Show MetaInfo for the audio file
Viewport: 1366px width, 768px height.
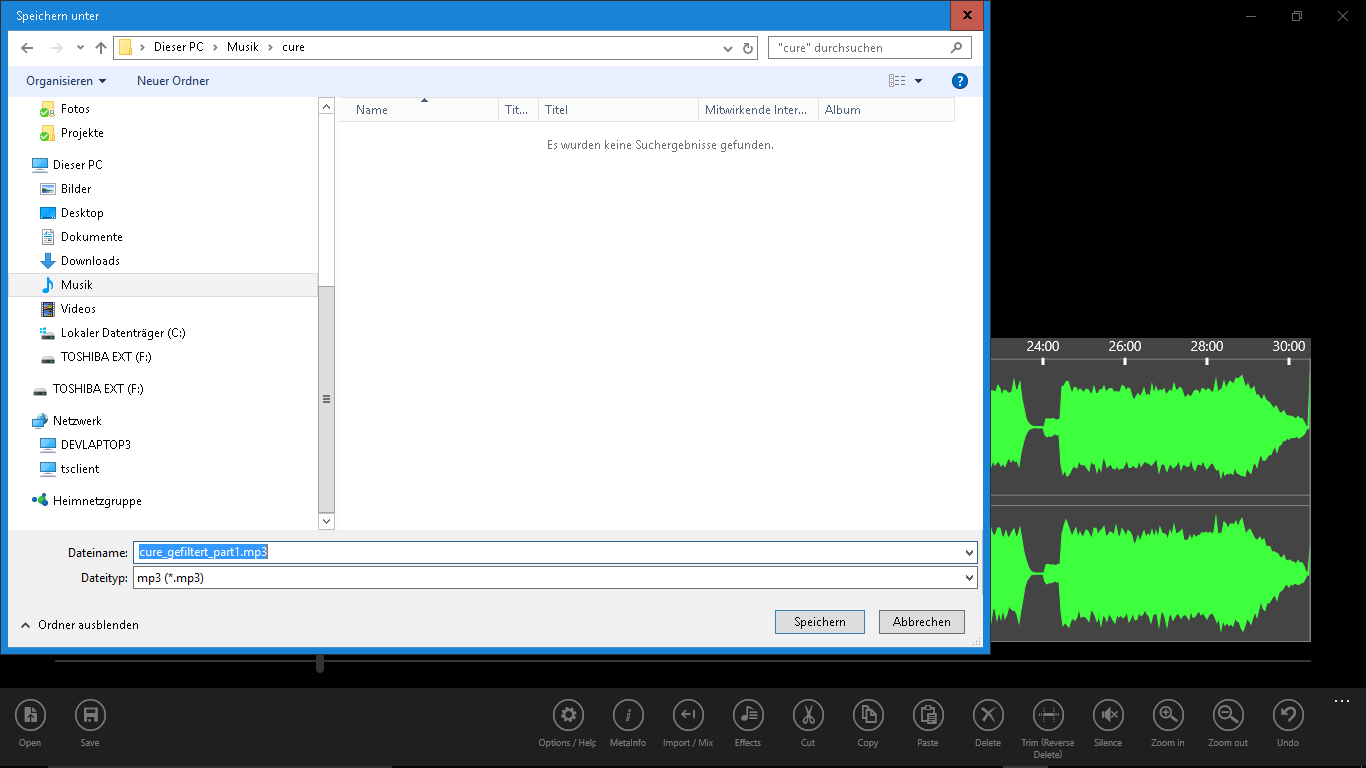point(628,714)
